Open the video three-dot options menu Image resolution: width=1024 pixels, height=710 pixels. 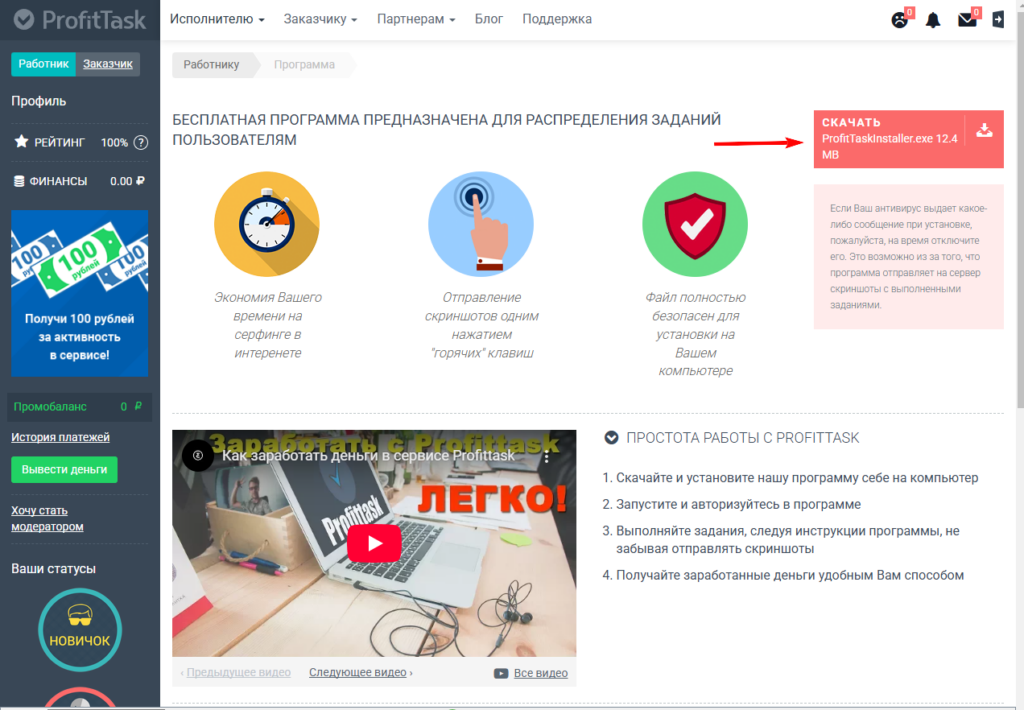[x=547, y=457]
